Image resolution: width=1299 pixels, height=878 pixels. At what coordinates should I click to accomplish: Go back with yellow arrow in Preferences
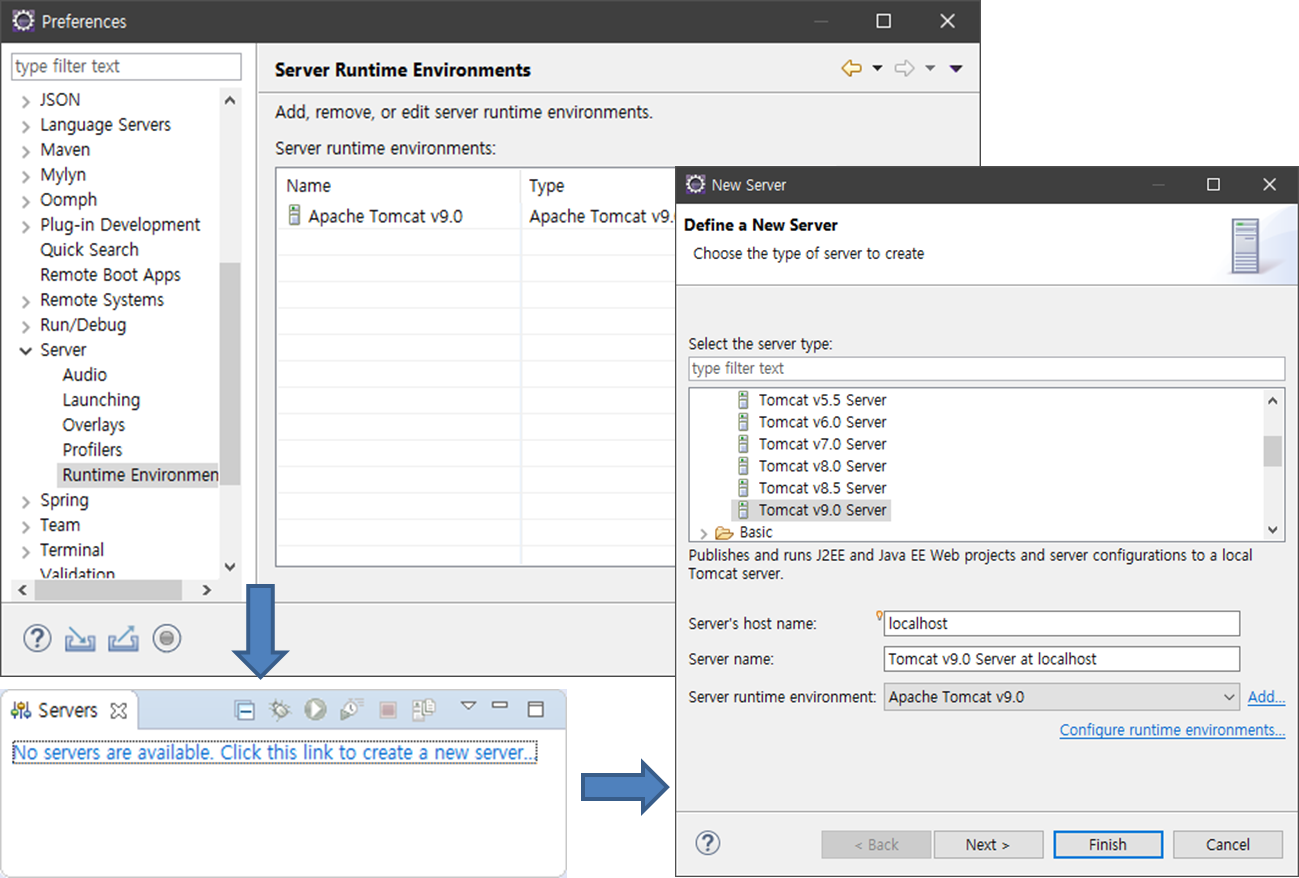point(851,68)
